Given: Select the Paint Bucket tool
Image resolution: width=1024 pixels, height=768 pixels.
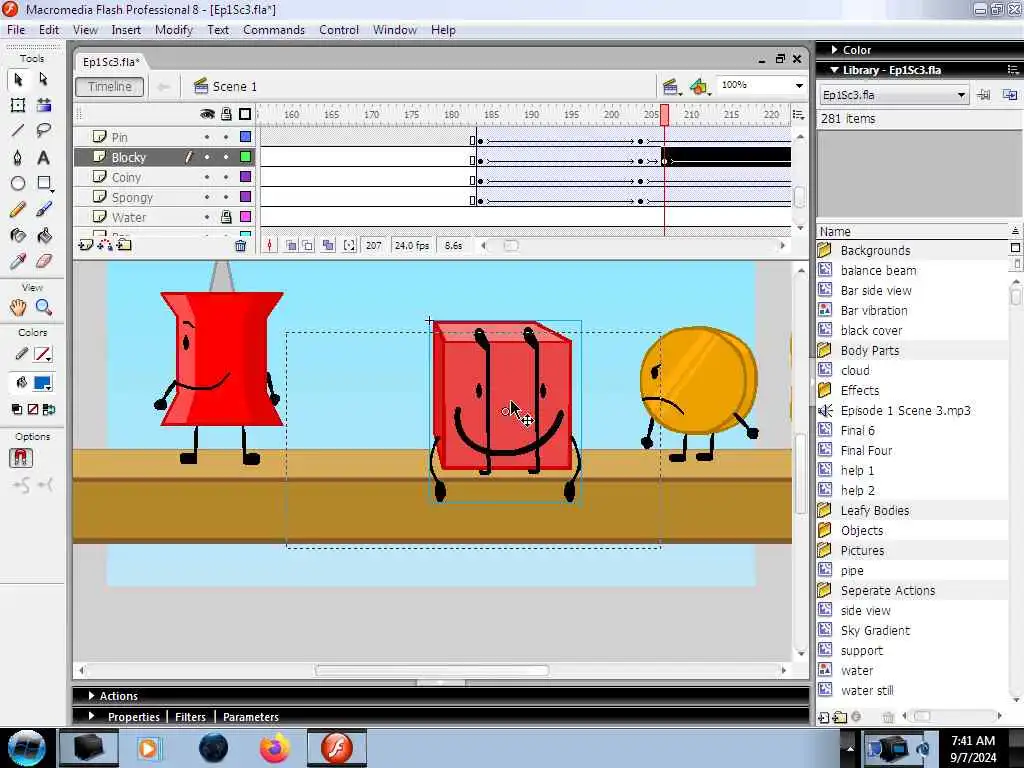Looking at the screenshot, I should (44, 236).
